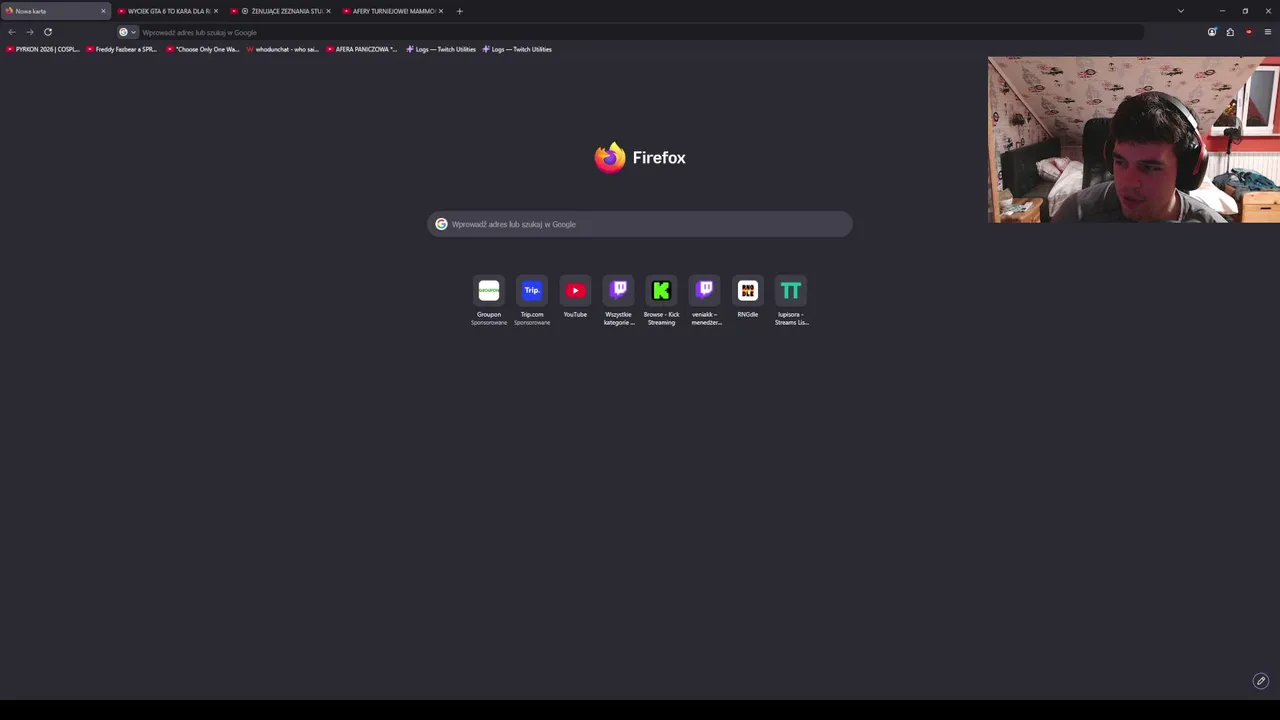This screenshot has width=1280, height=720.
Task: Close the 'AFERY TURNIEJOWE' tab
Action: click(441, 11)
